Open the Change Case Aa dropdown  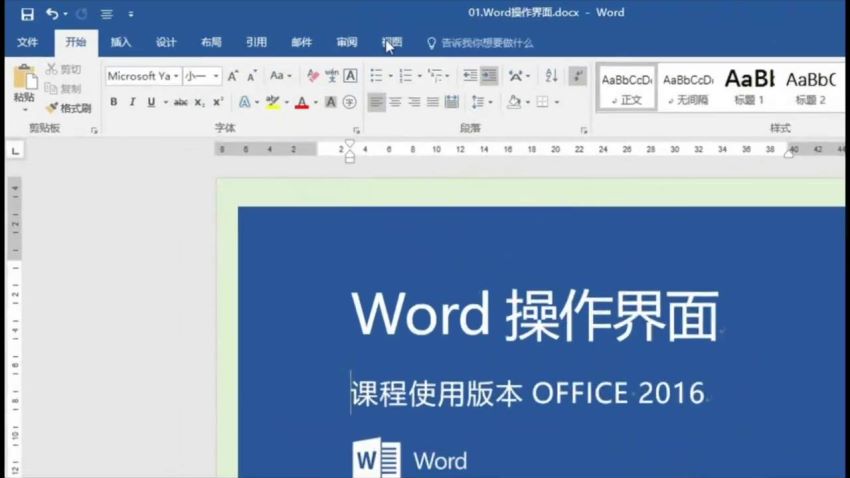281,76
